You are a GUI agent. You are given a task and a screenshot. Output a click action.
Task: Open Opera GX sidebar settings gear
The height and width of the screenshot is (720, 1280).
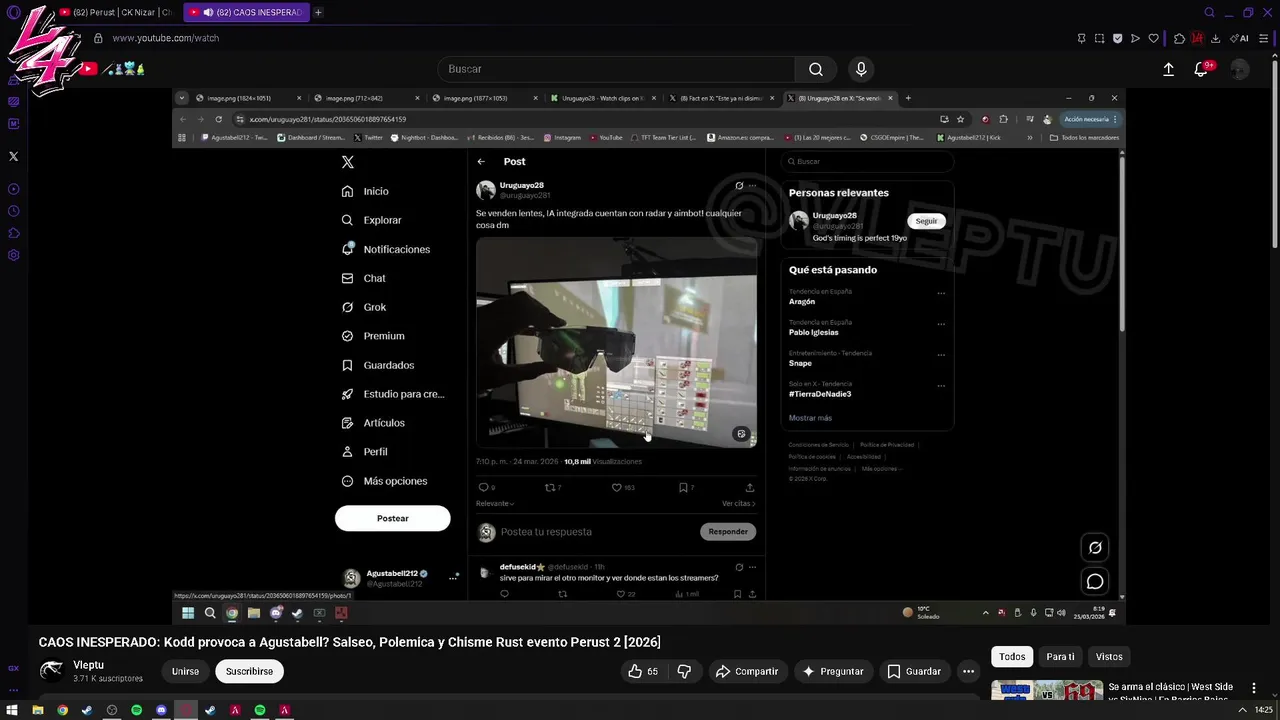[x=13, y=255]
